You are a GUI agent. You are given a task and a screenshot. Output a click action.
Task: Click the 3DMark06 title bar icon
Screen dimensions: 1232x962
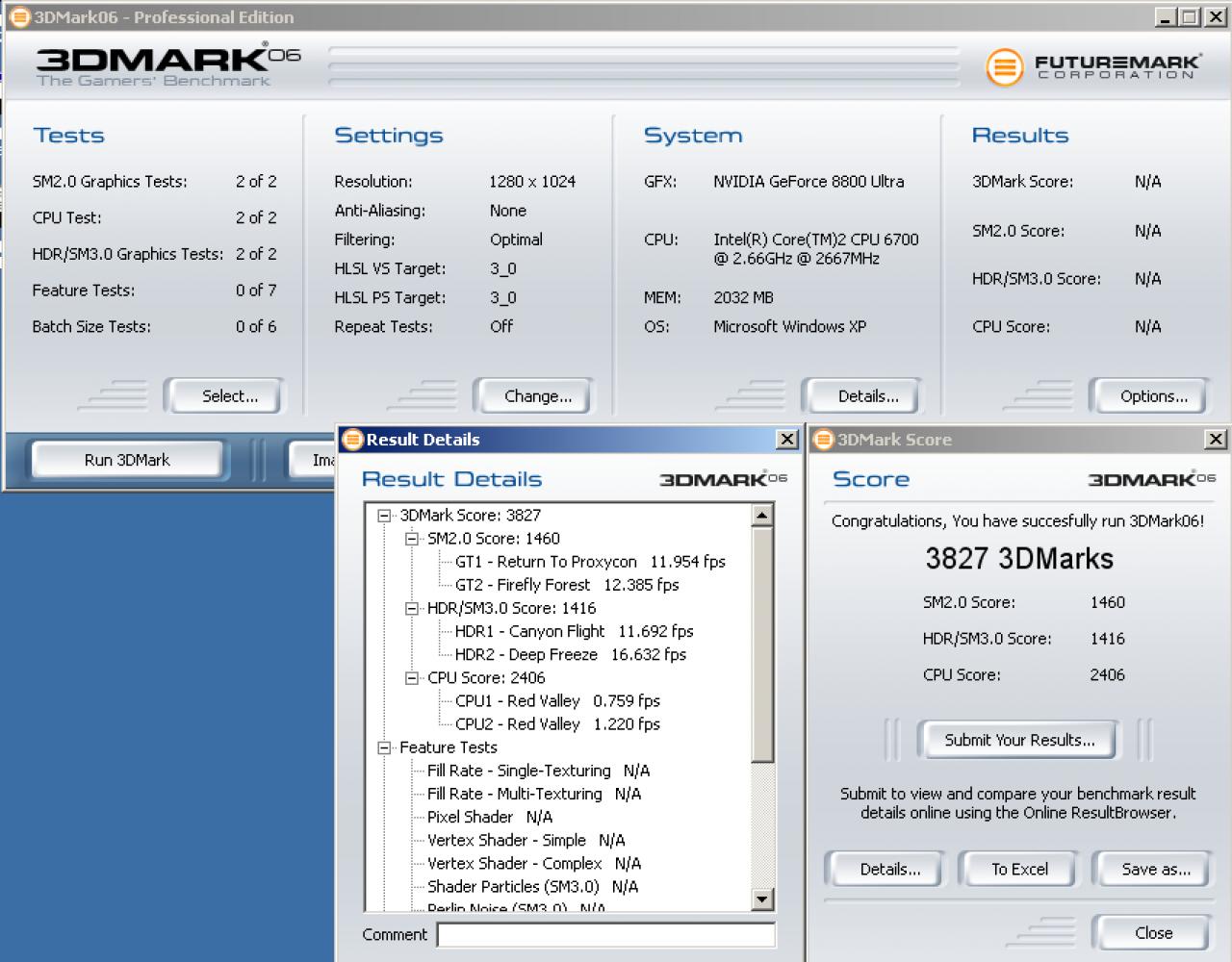19,16
